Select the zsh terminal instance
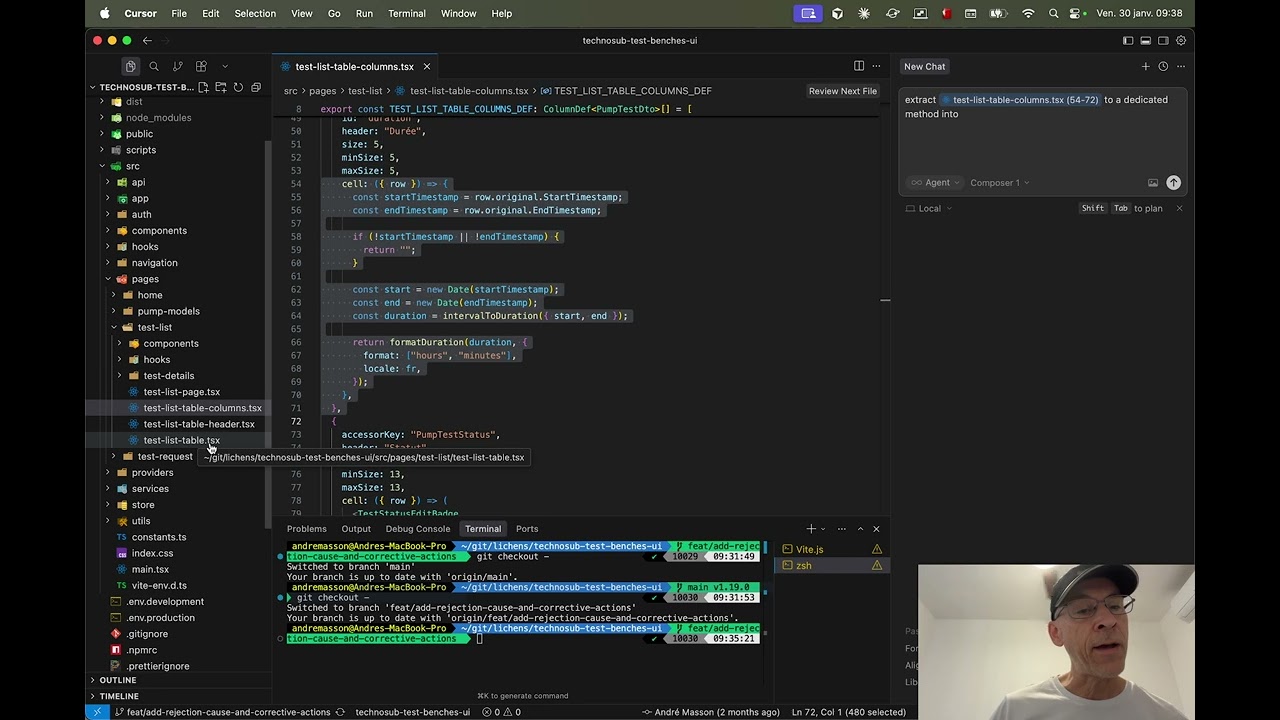The width and height of the screenshot is (1280, 720). click(x=831, y=566)
